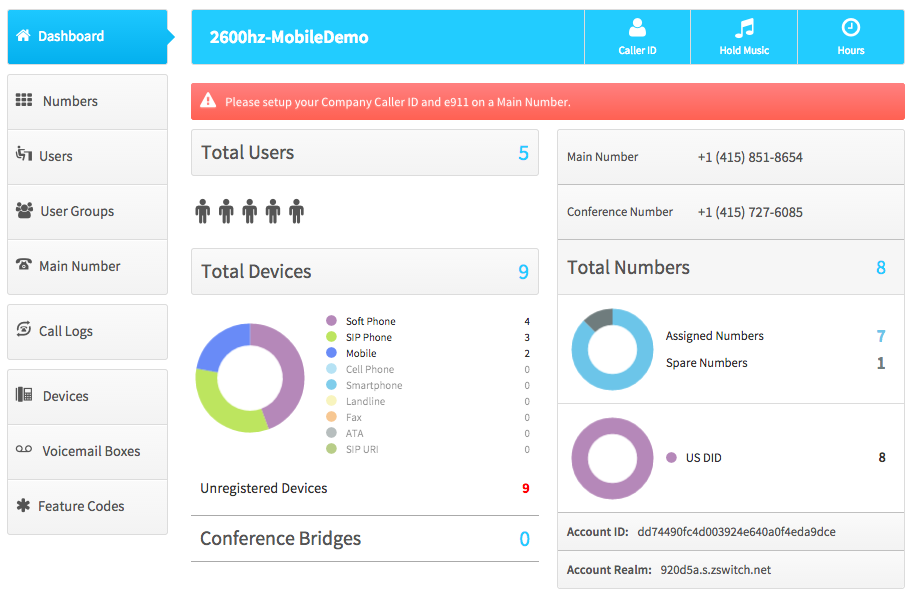915x597 pixels.
Task: Click the Total Numbers header
Action: 731,267
